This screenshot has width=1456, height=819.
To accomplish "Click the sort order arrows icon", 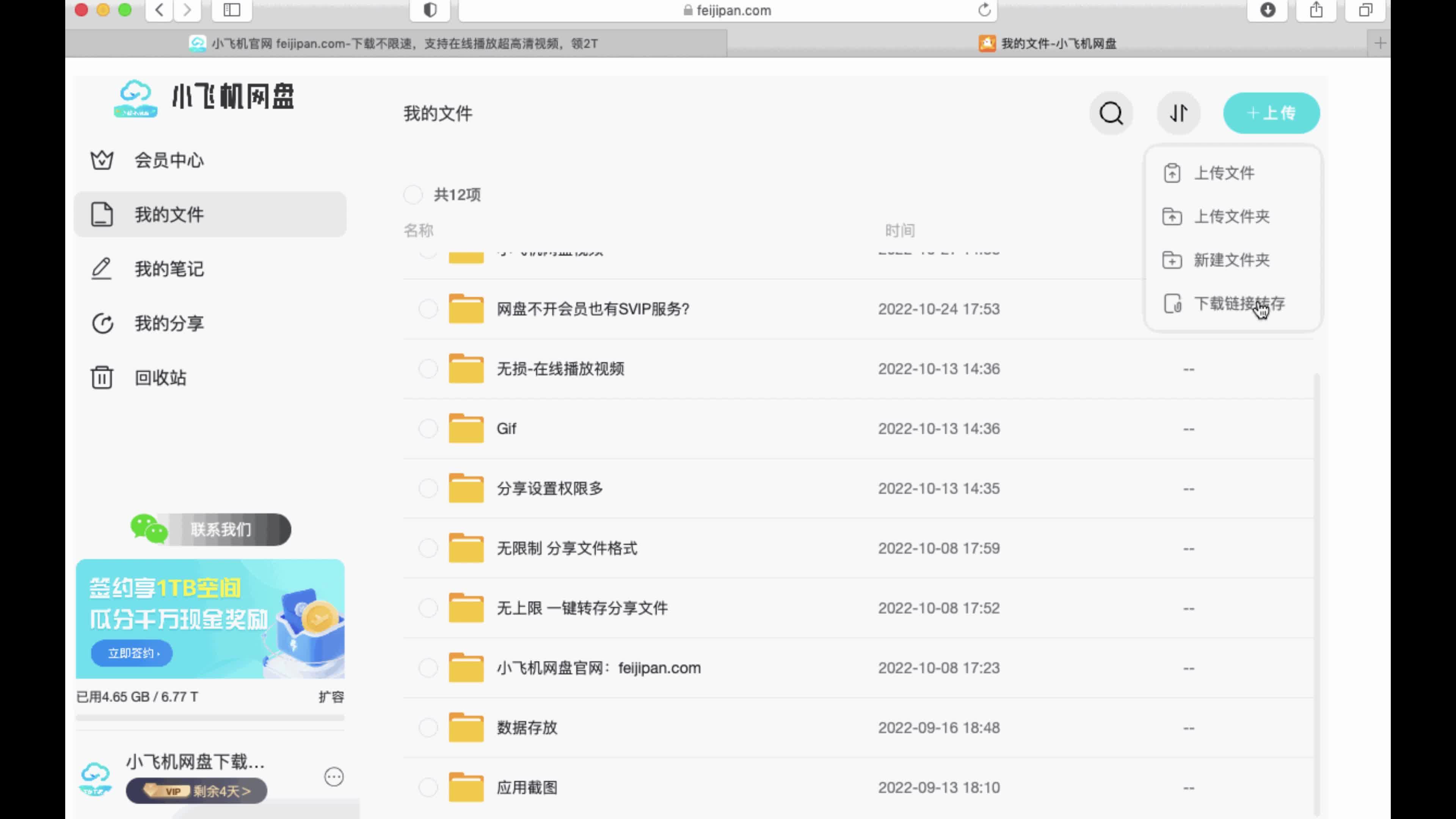I will pyautogui.click(x=1178, y=113).
